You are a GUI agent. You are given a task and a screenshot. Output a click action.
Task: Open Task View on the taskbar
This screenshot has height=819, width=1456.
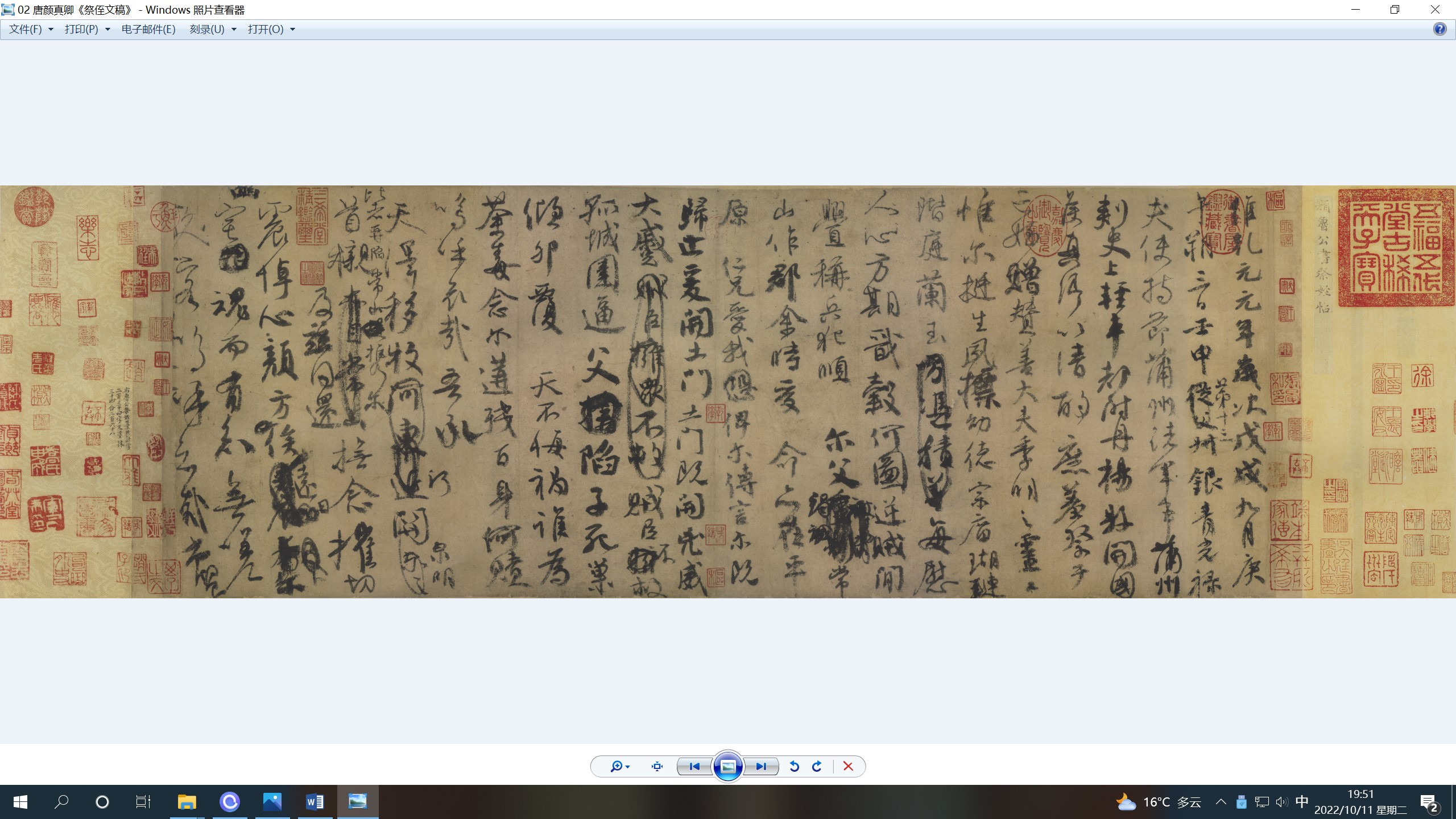(x=143, y=802)
